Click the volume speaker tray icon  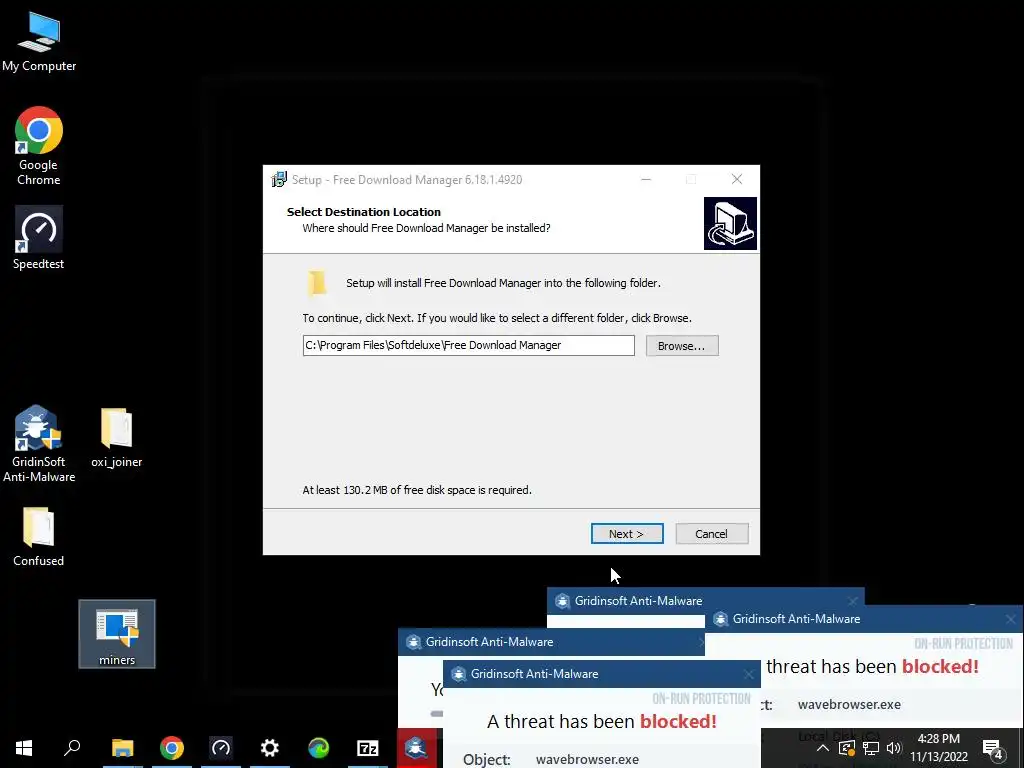click(894, 748)
